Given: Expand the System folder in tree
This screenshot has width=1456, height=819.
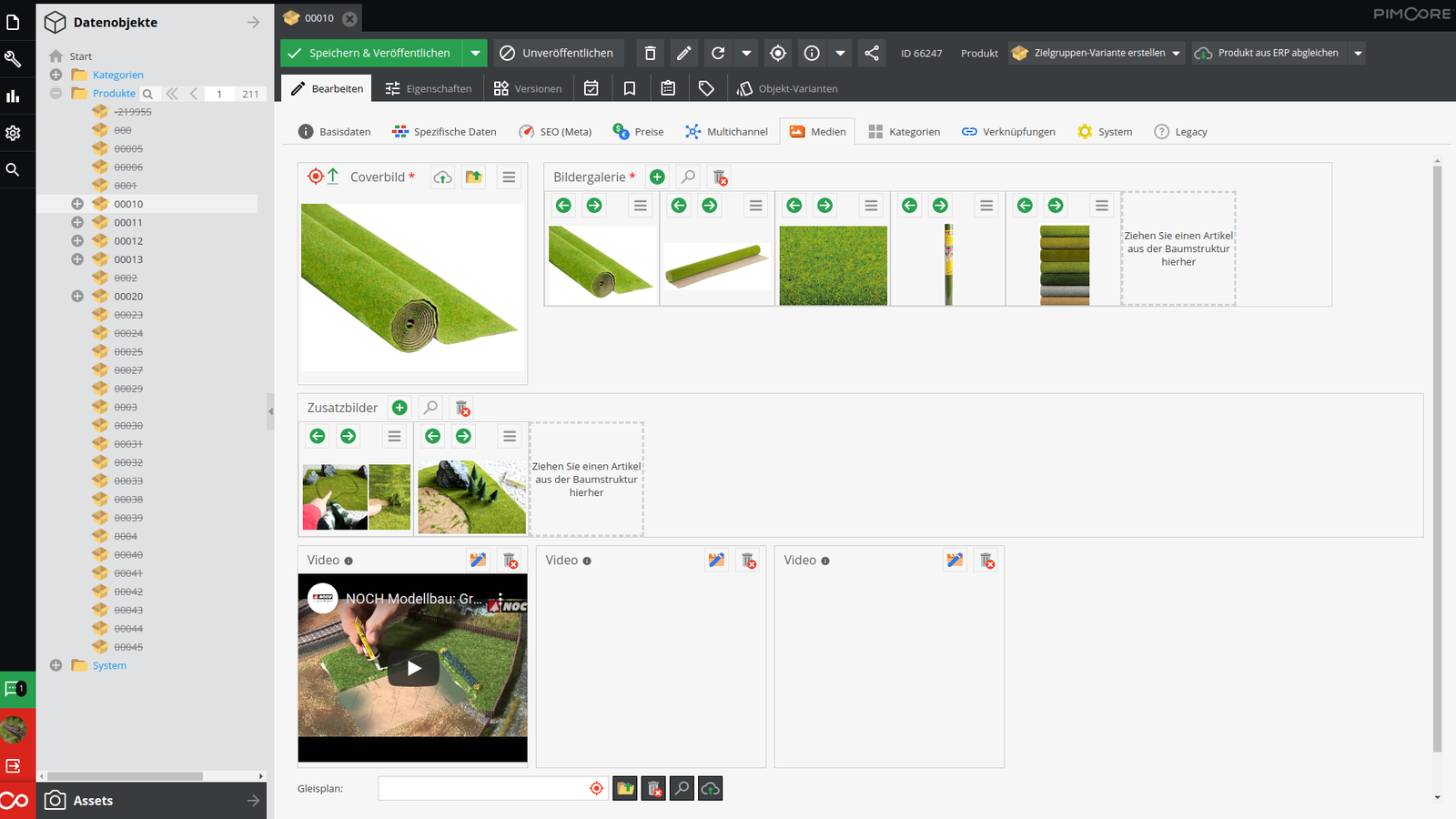Looking at the screenshot, I should tap(56, 665).
